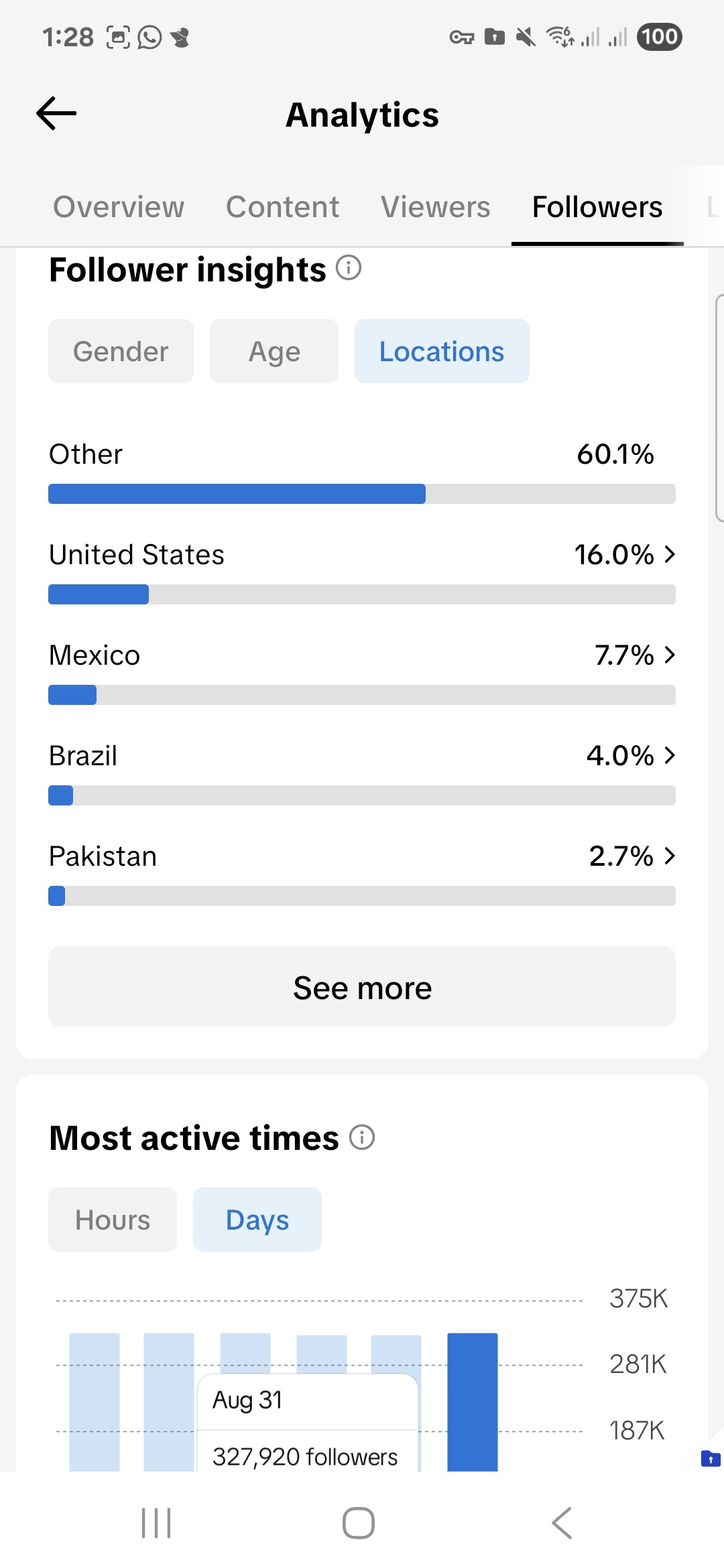Tap the back arrow in Analytics header
Image resolution: width=724 pixels, height=1568 pixels.
pyautogui.click(x=56, y=113)
